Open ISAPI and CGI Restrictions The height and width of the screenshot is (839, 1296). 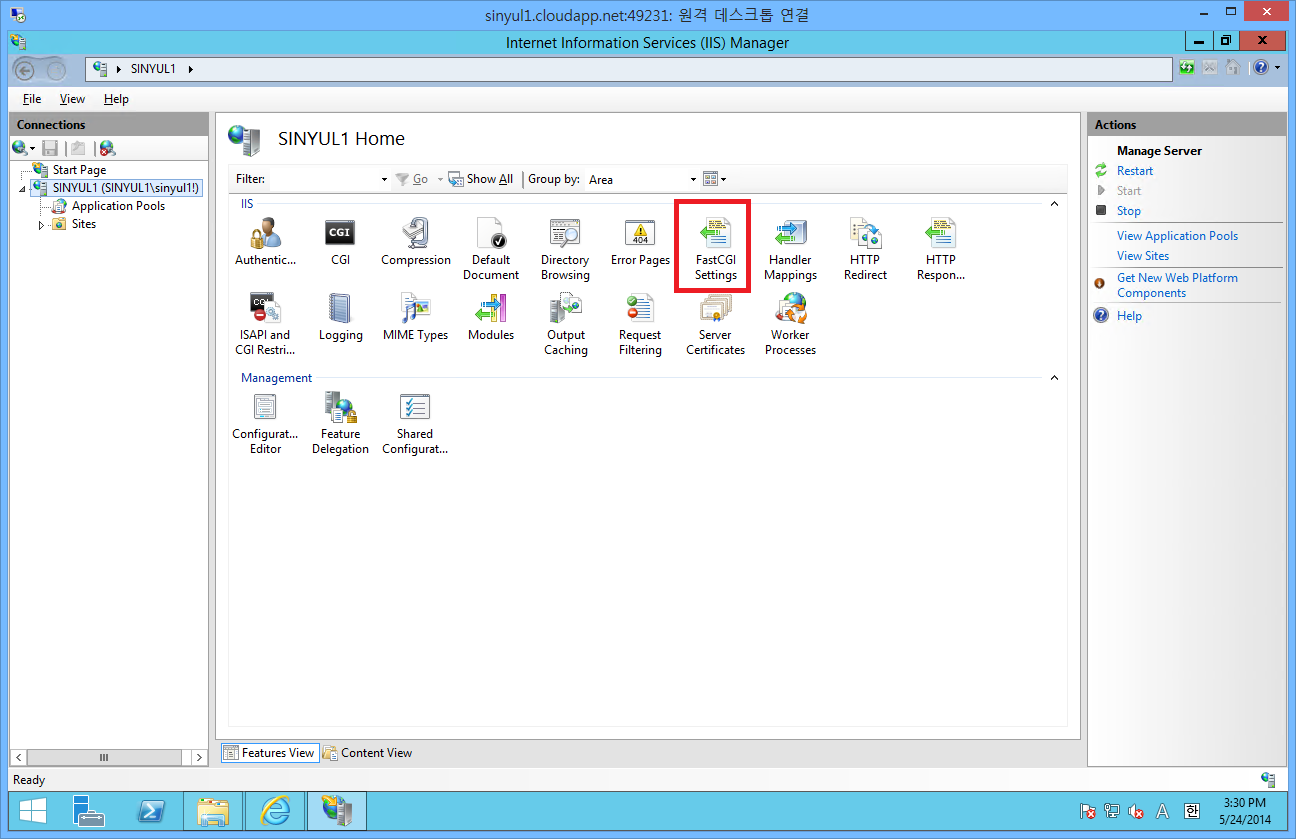coord(265,325)
